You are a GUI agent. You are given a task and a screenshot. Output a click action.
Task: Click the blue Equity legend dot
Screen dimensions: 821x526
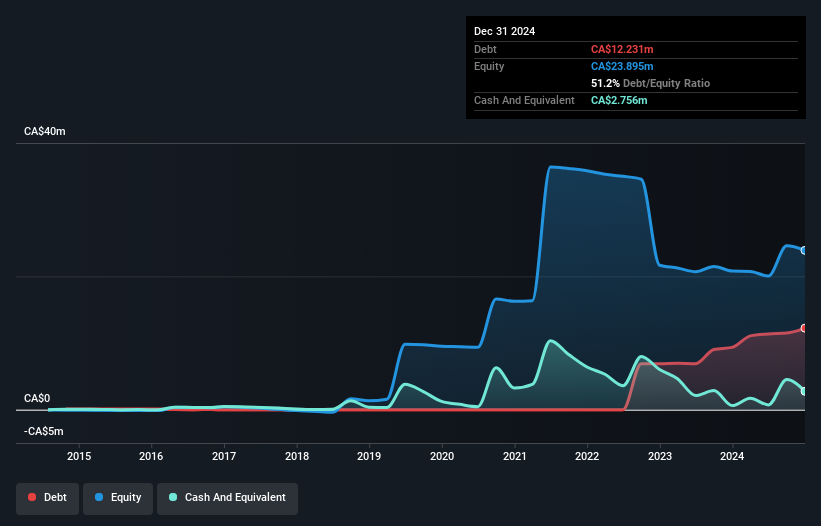(x=99, y=497)
